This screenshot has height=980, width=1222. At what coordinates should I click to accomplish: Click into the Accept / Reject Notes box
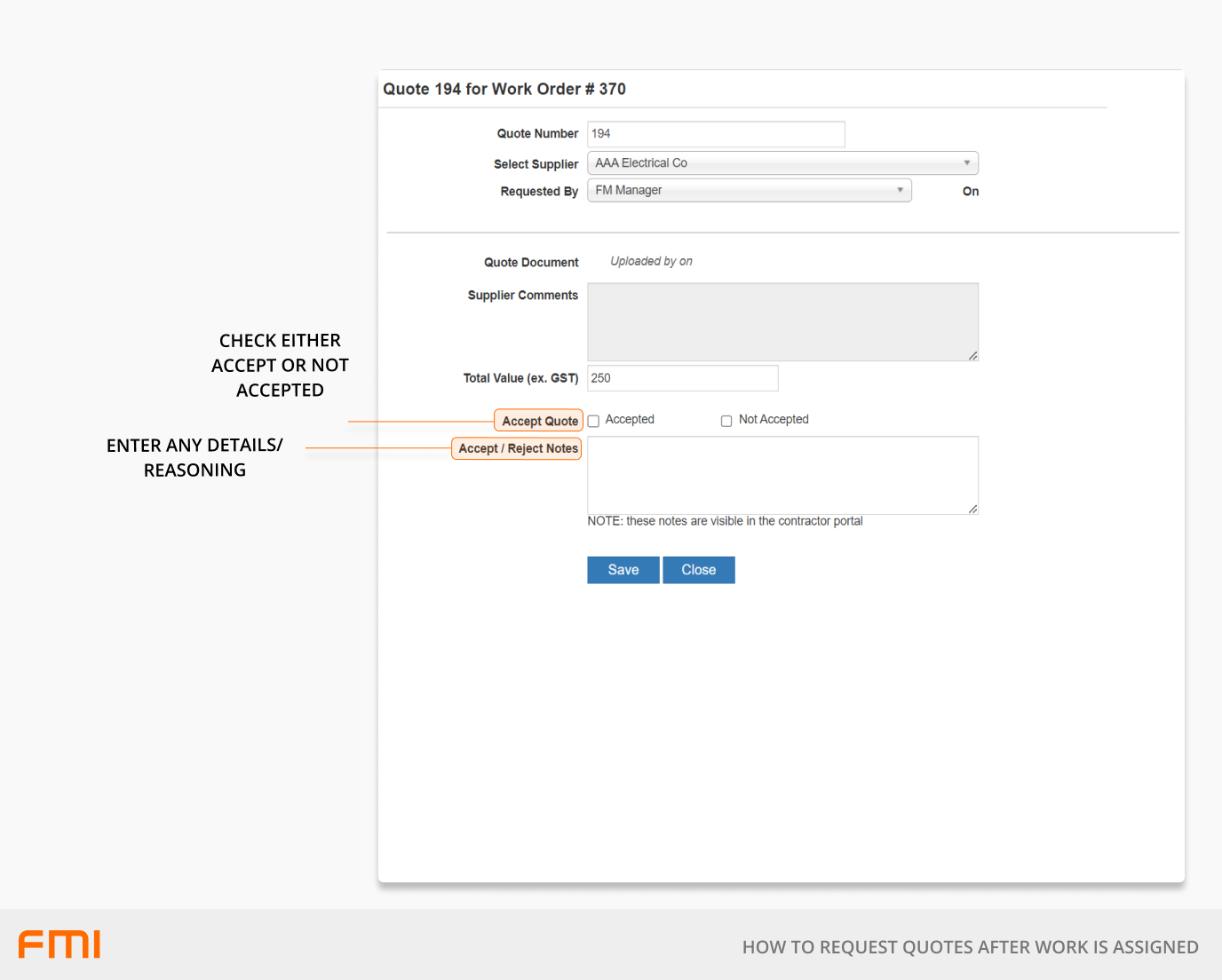(x=782, y=475)
